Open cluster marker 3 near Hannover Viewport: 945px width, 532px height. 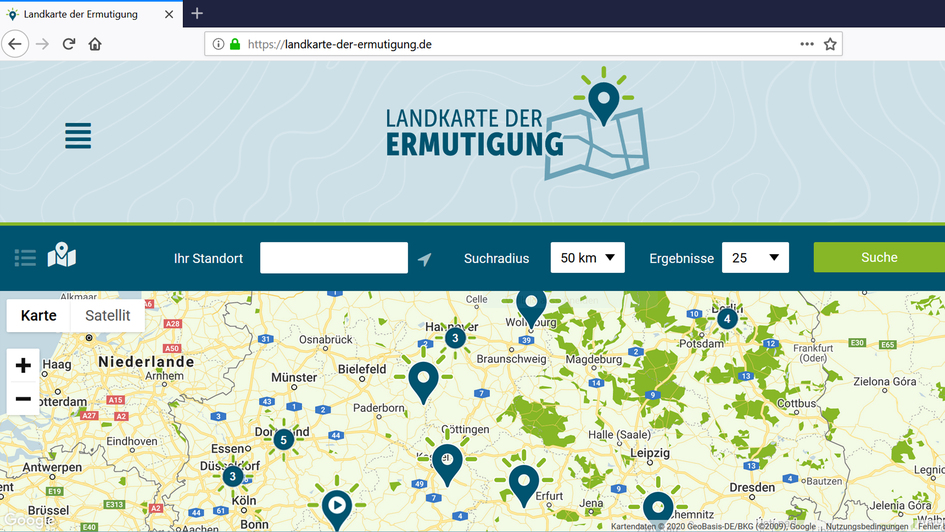point(455,338)
